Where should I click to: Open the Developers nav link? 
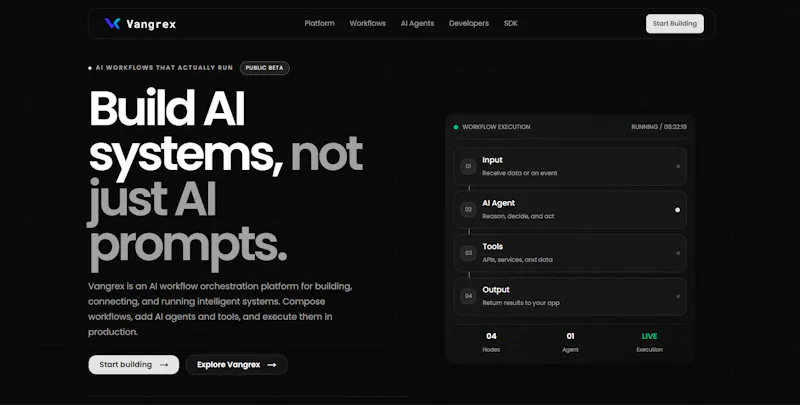click(x=469, y=23)
